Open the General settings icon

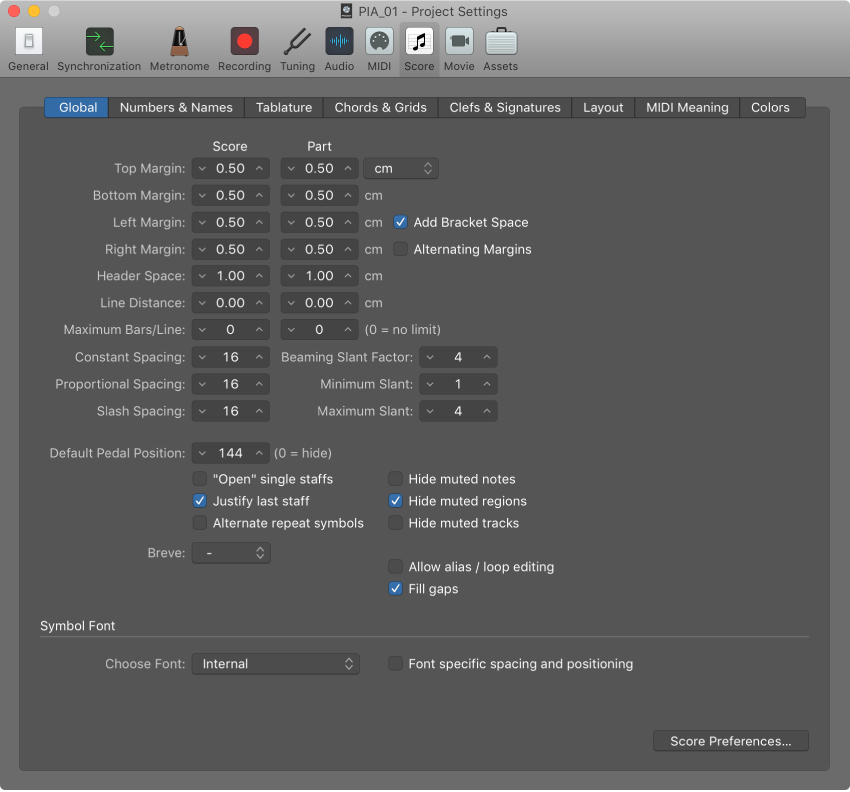pyautogui.click(x=27, y=42)
